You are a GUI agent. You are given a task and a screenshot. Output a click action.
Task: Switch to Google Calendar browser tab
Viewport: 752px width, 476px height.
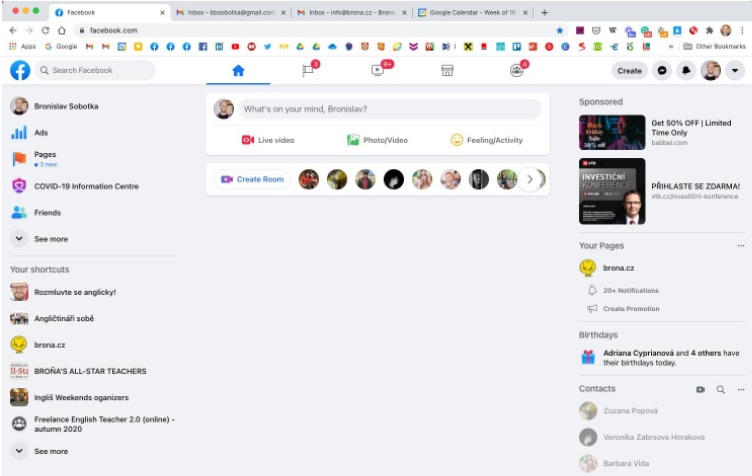pos(472,12)
